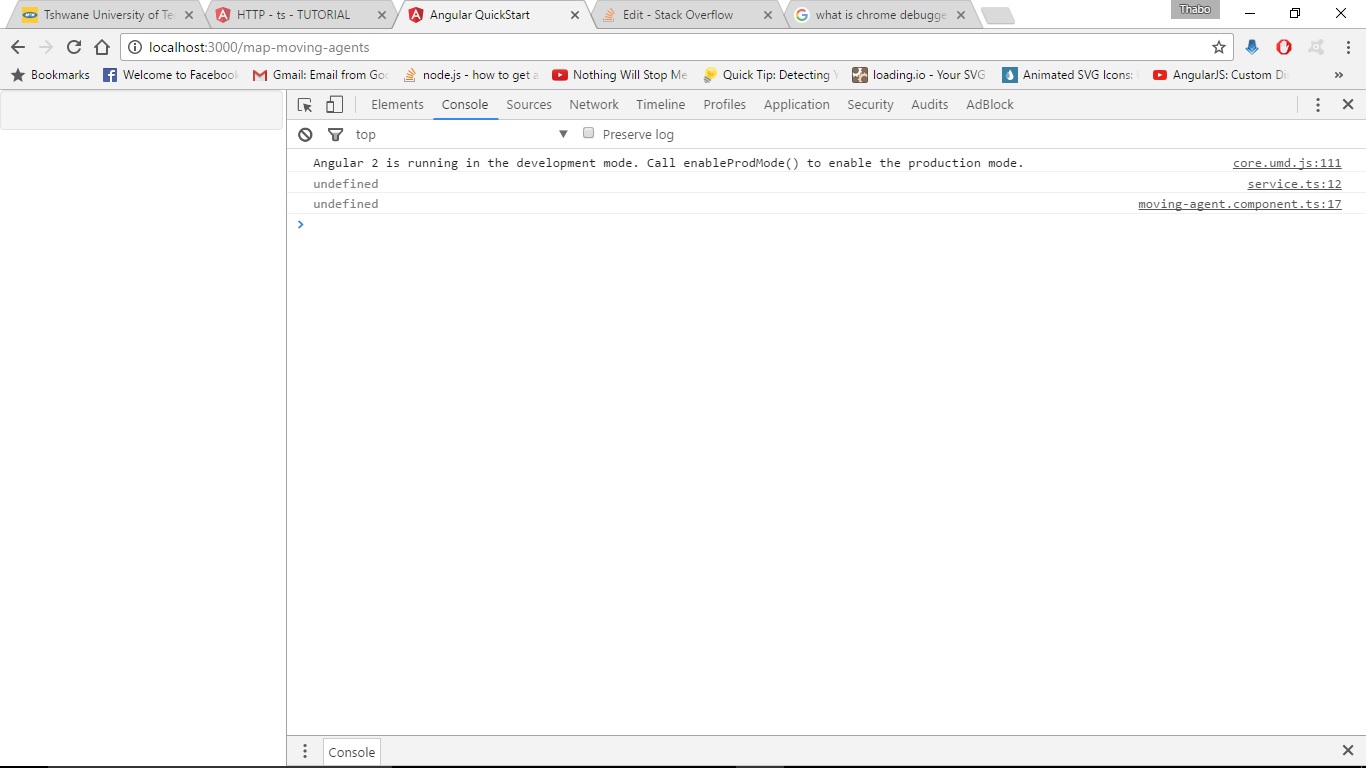Image resolution: width=1366 pixels, height=768 pixels.
Task: Switch to the Elements panel
Action: pos(397,105)
